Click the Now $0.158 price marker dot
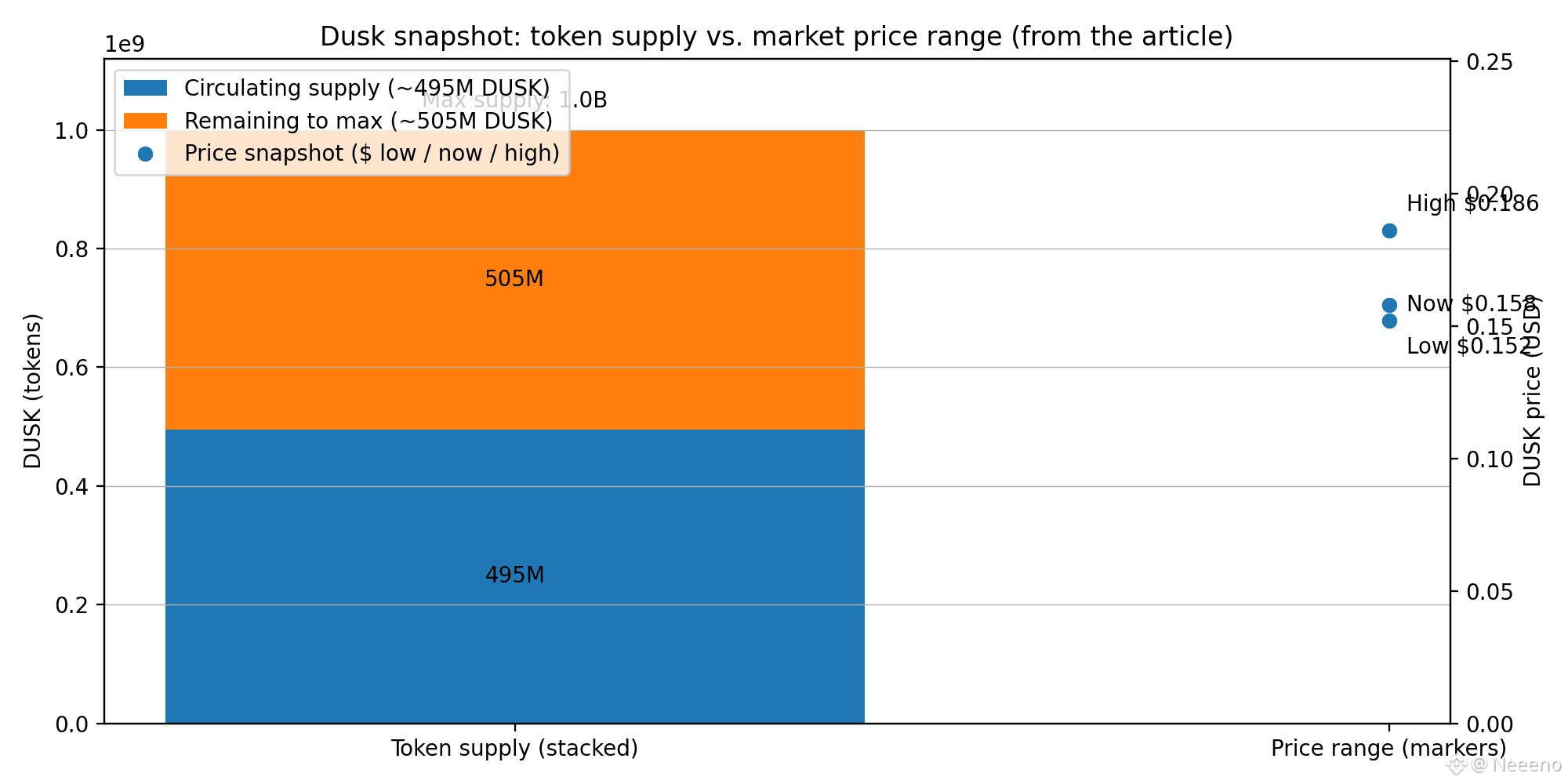 [x=1389, y=305]
